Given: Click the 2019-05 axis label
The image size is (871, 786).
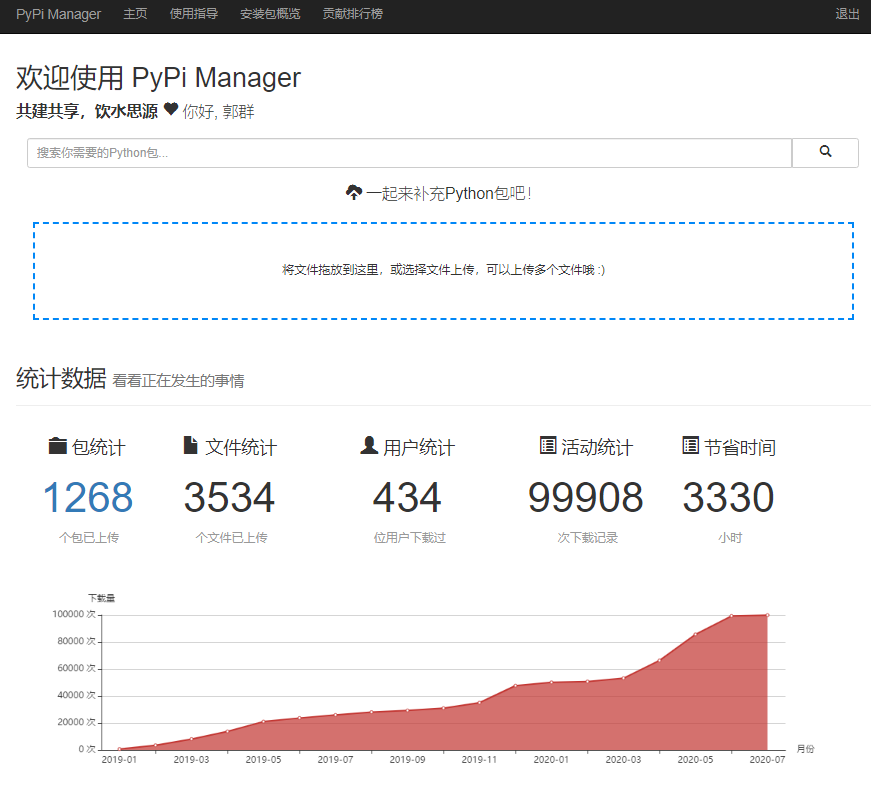Looking at the screenshot, I should 263,759.
